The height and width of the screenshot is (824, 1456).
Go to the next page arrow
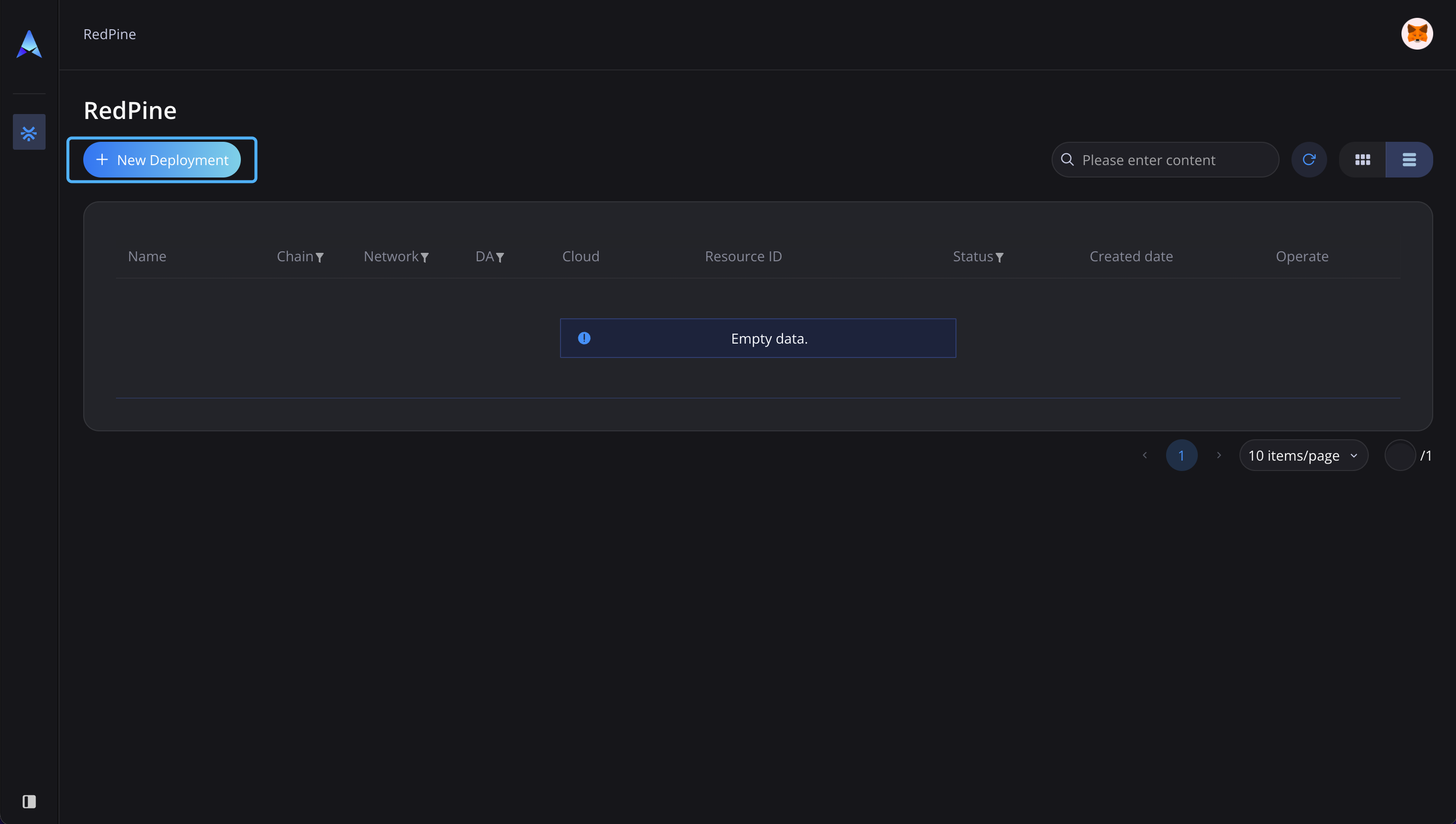point(1219,455)
